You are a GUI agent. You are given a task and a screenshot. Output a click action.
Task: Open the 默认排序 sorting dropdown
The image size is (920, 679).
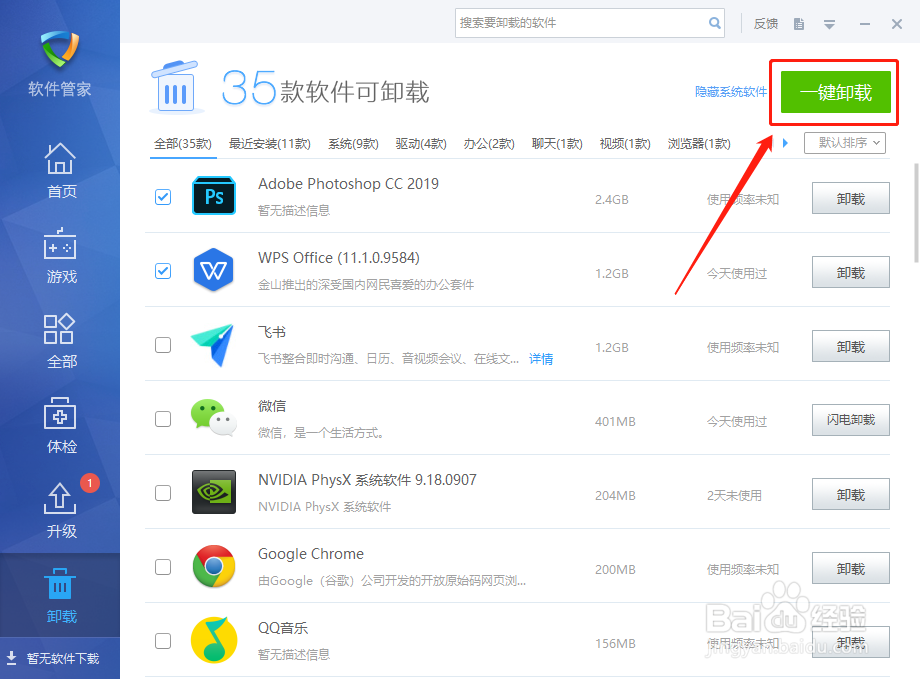[x=842, y=142]
